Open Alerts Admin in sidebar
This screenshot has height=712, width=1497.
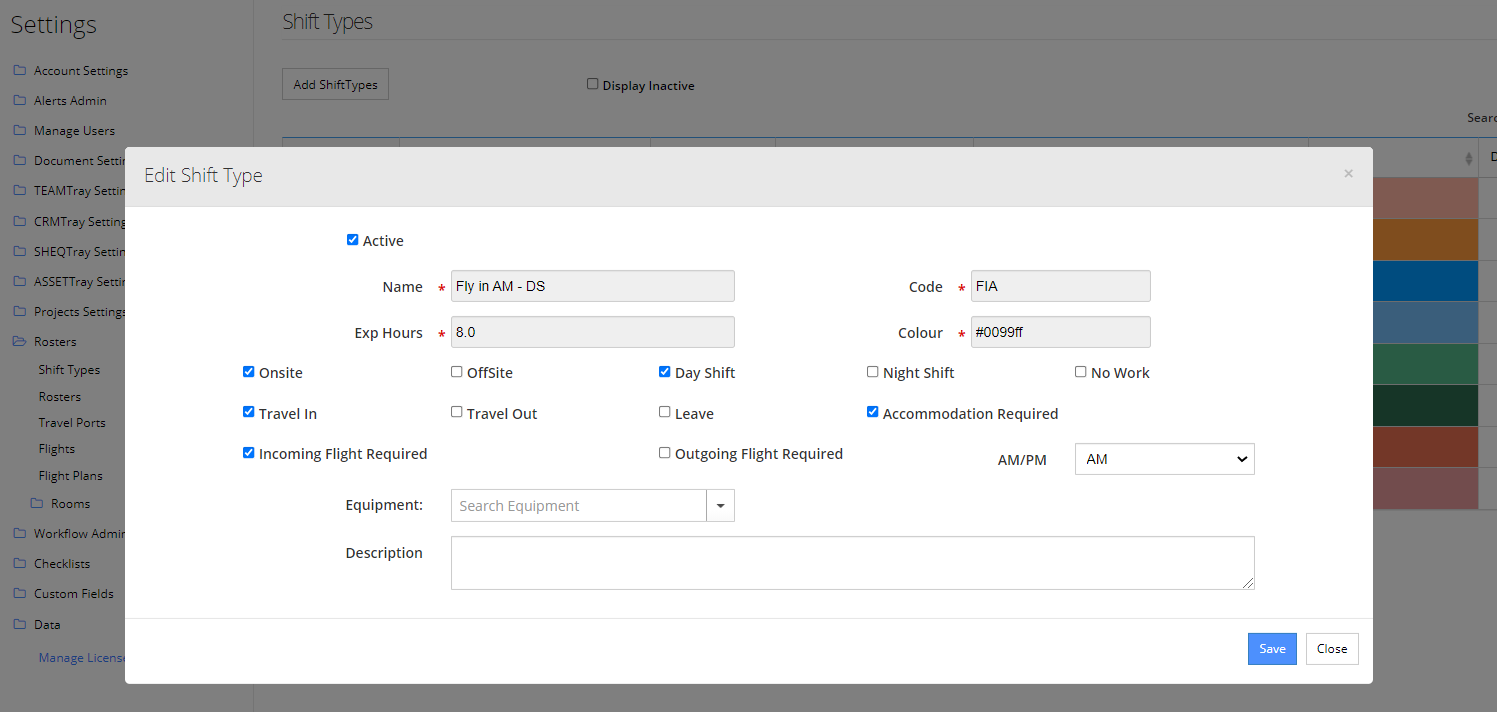pos(70,101)
